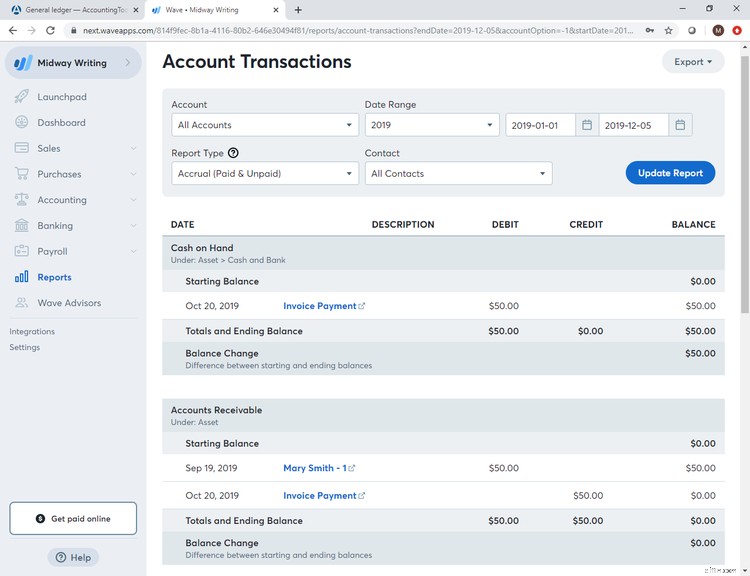Click the Wave logo beside Midway Writing
Viewport: 750px width, 576px height.
23,63
